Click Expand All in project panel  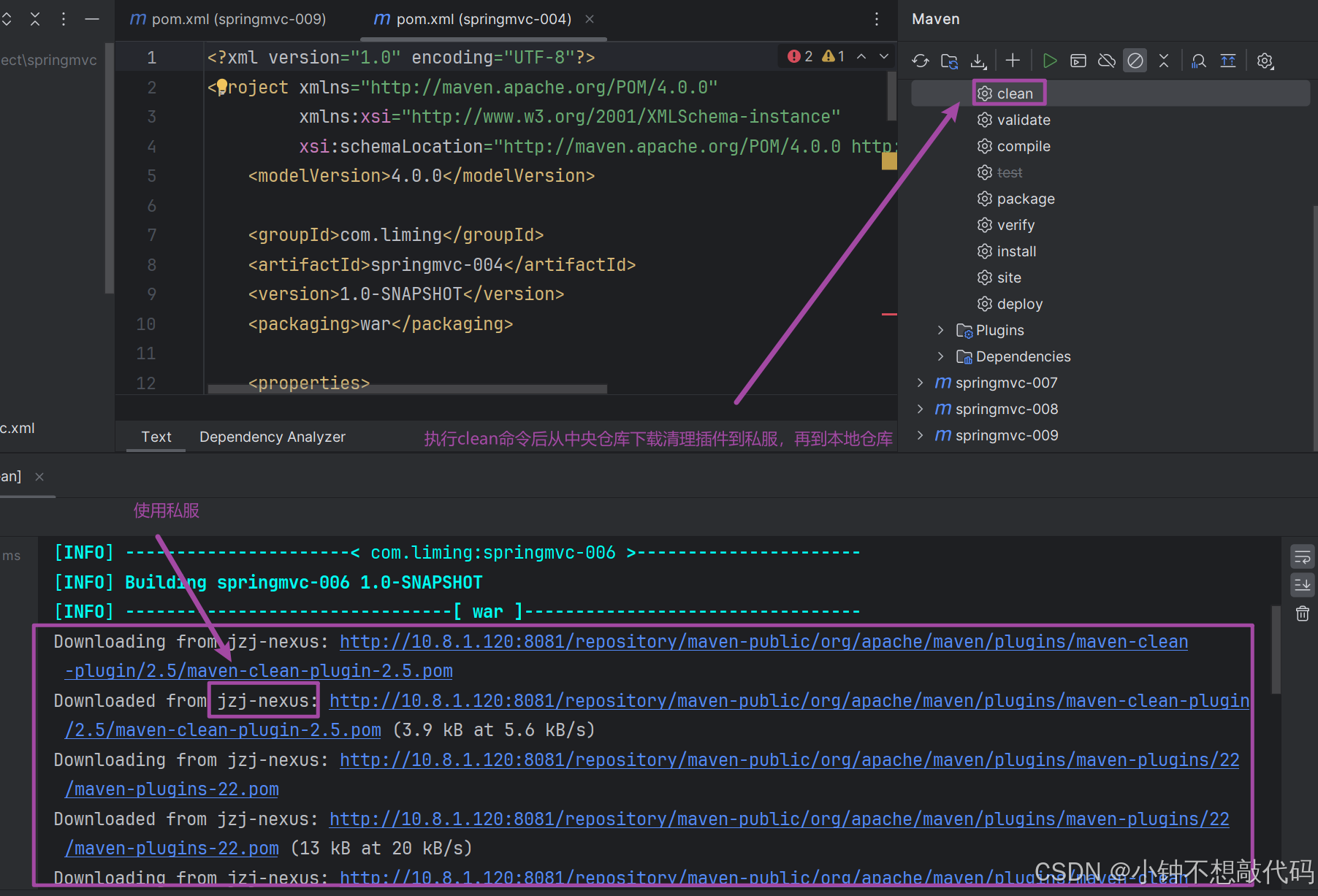click(7, 19)
